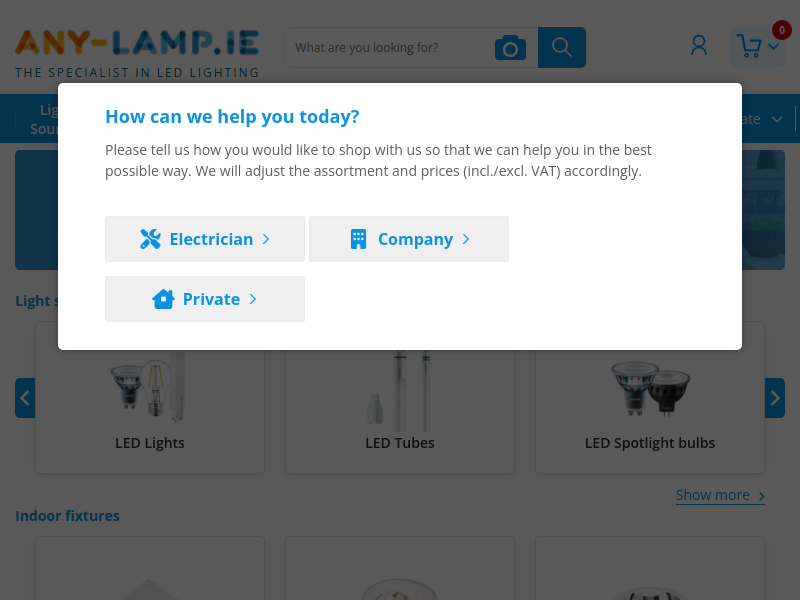This screenshot has width=800, height=600.
Task: Expand the cart dropdown chevron
Action: pos(773,47)
